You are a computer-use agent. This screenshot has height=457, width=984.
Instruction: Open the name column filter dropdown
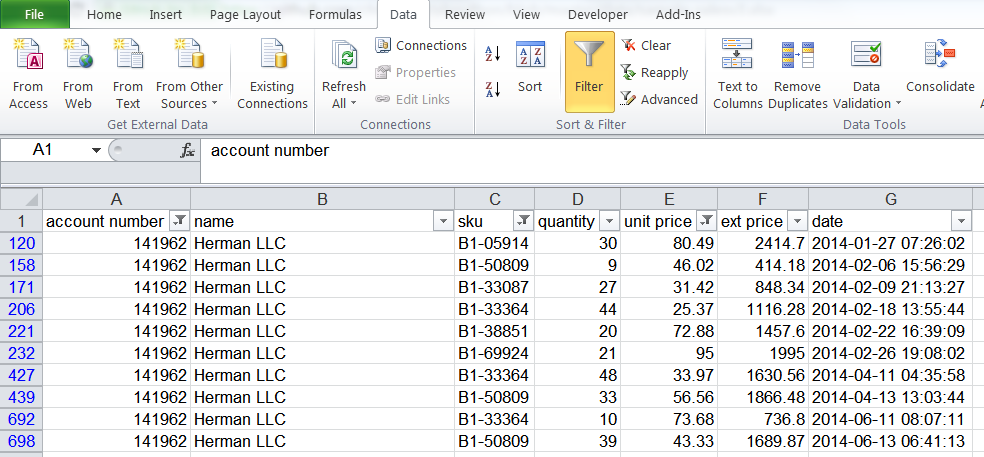[x=443, y=221]
